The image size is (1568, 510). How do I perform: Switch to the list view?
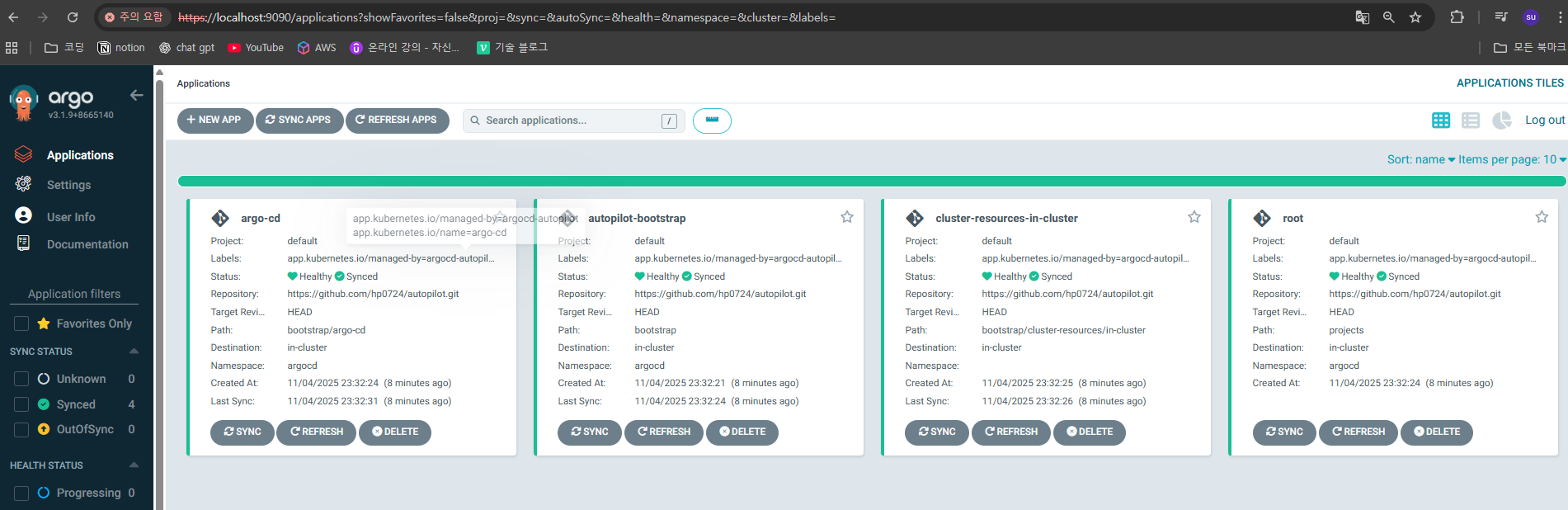pos(1471,120)
